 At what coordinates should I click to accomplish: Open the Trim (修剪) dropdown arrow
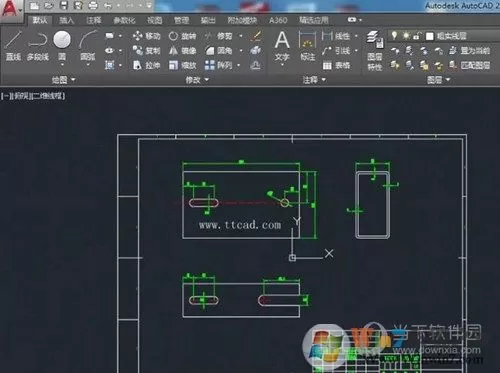(x=241, y=36)
